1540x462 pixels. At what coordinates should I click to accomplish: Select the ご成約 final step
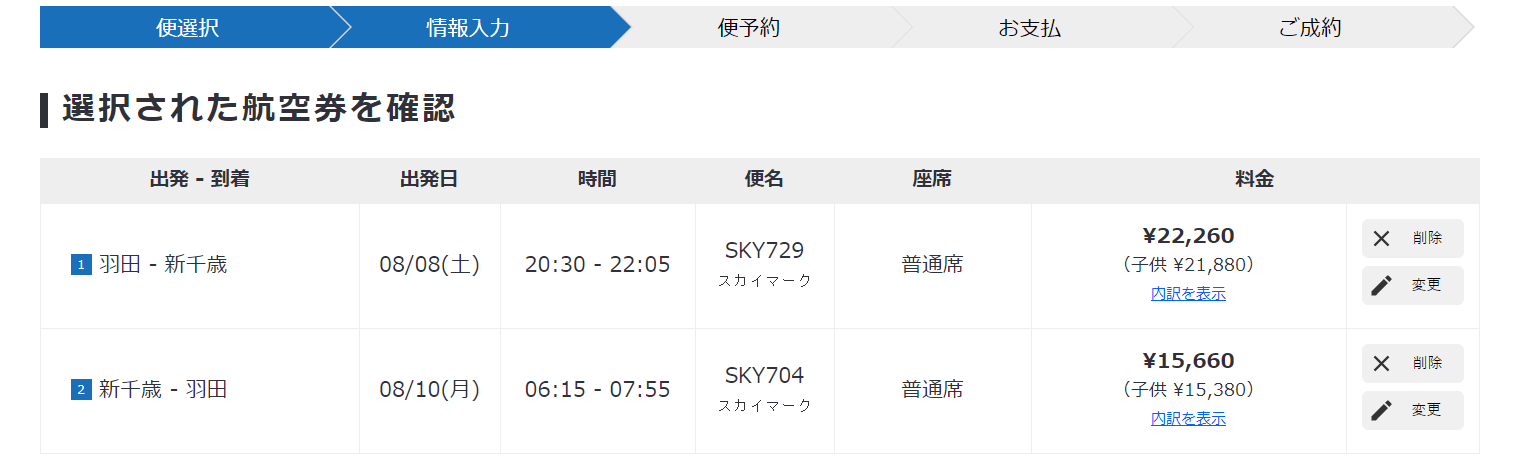(x=1310, y=28)
